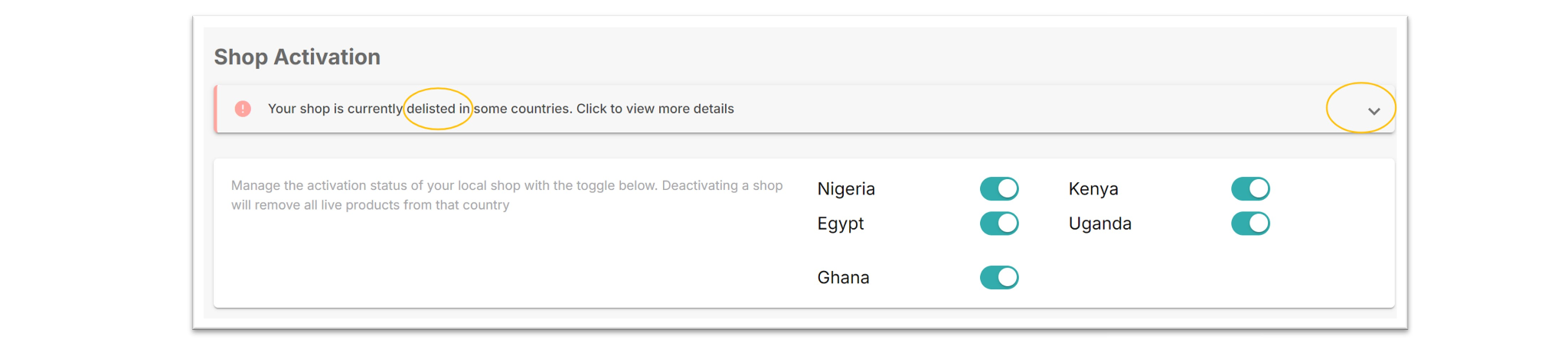
Task: Click the circled "delisted in" words
Action: click(438, 109)
